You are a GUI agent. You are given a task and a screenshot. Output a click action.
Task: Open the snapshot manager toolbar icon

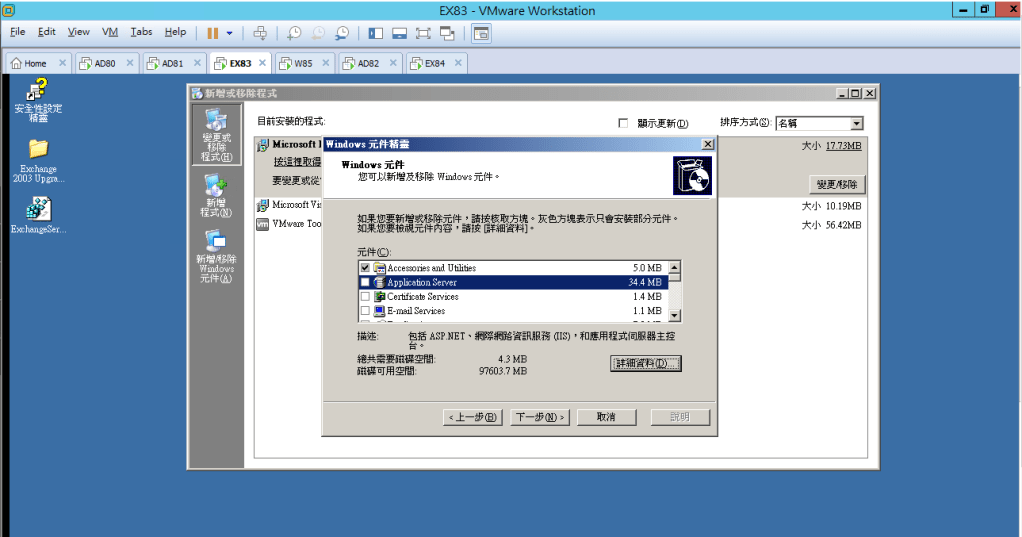(x=343, y=33)
